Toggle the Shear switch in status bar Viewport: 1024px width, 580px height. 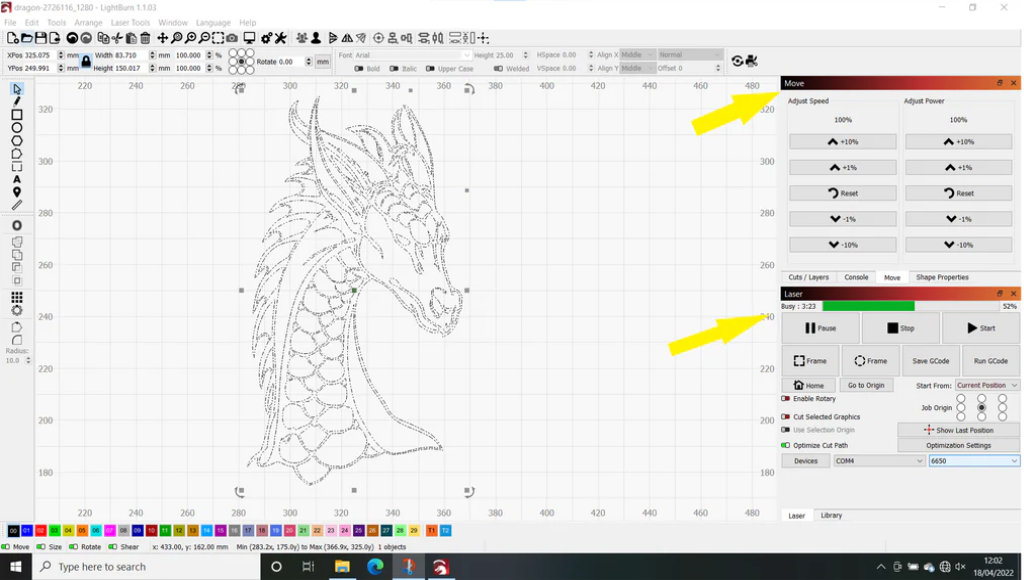pos(113,547)
